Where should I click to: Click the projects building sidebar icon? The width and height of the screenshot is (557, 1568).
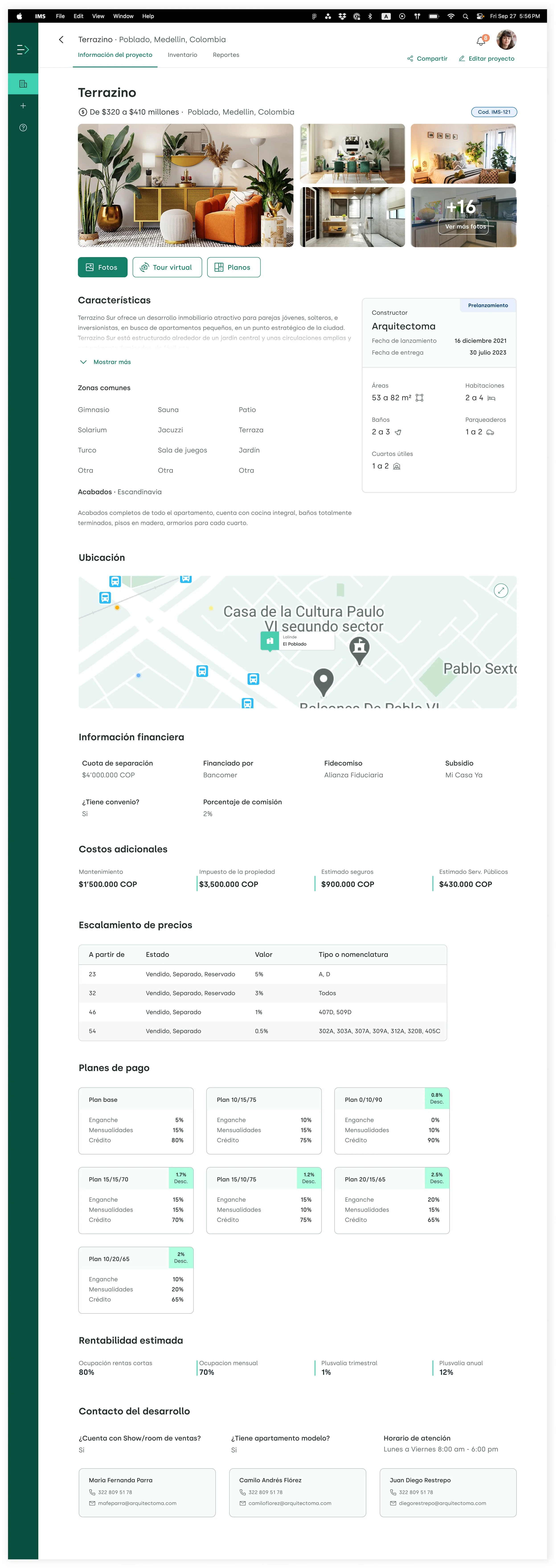point(23,84)
